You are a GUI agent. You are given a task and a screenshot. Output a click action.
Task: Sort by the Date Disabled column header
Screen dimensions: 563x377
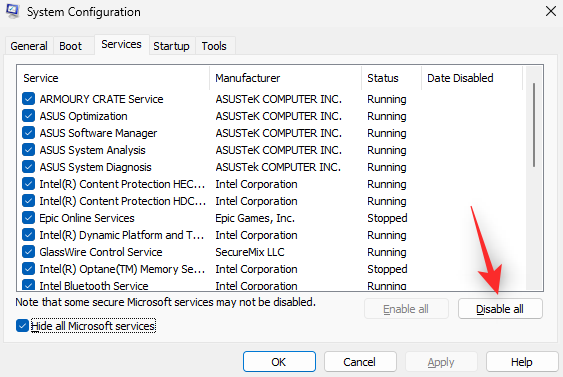point(472,78)
